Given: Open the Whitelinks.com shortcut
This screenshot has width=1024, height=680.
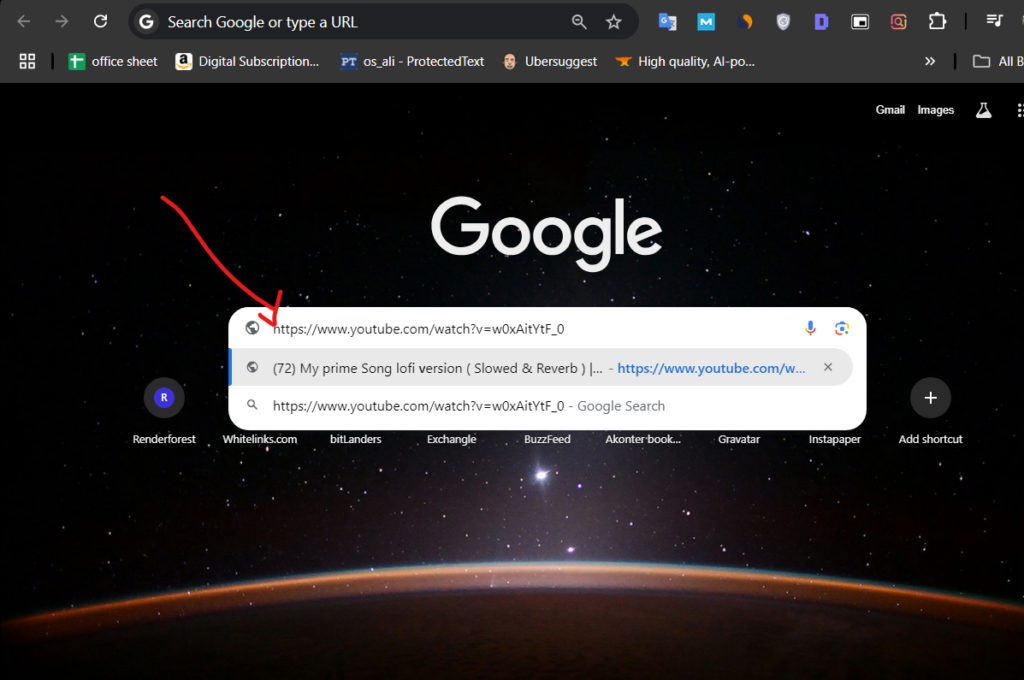Looking at the screenshot, I should [x=260, y=439].
